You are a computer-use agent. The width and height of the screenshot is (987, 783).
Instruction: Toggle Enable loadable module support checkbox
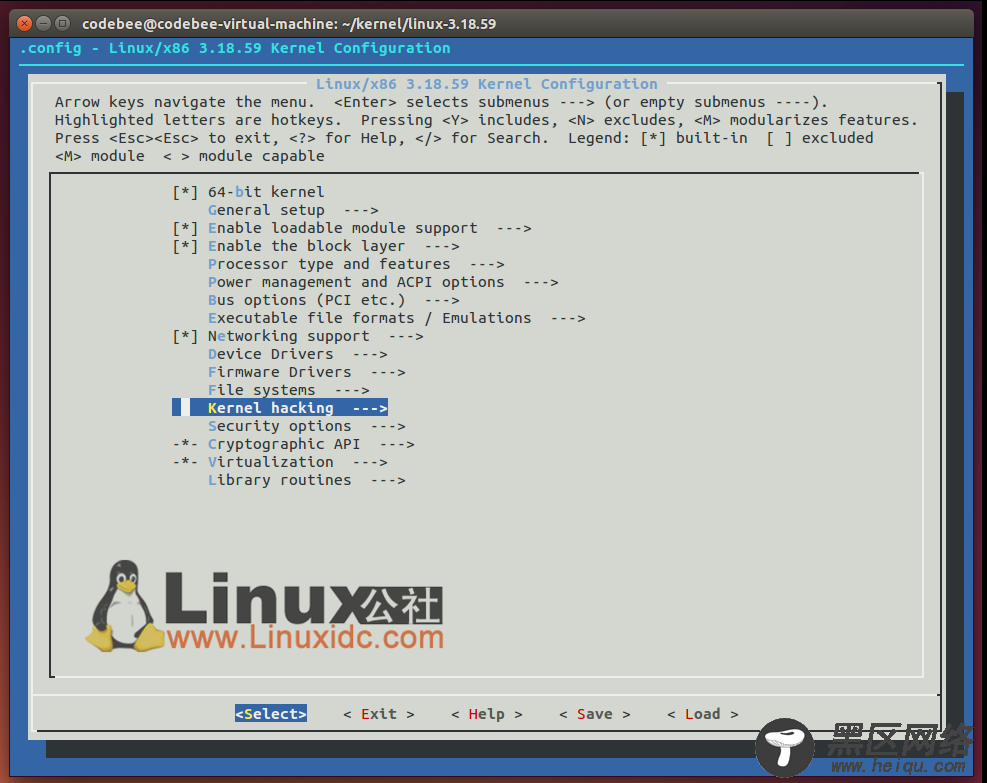click(x=185, y=228)
